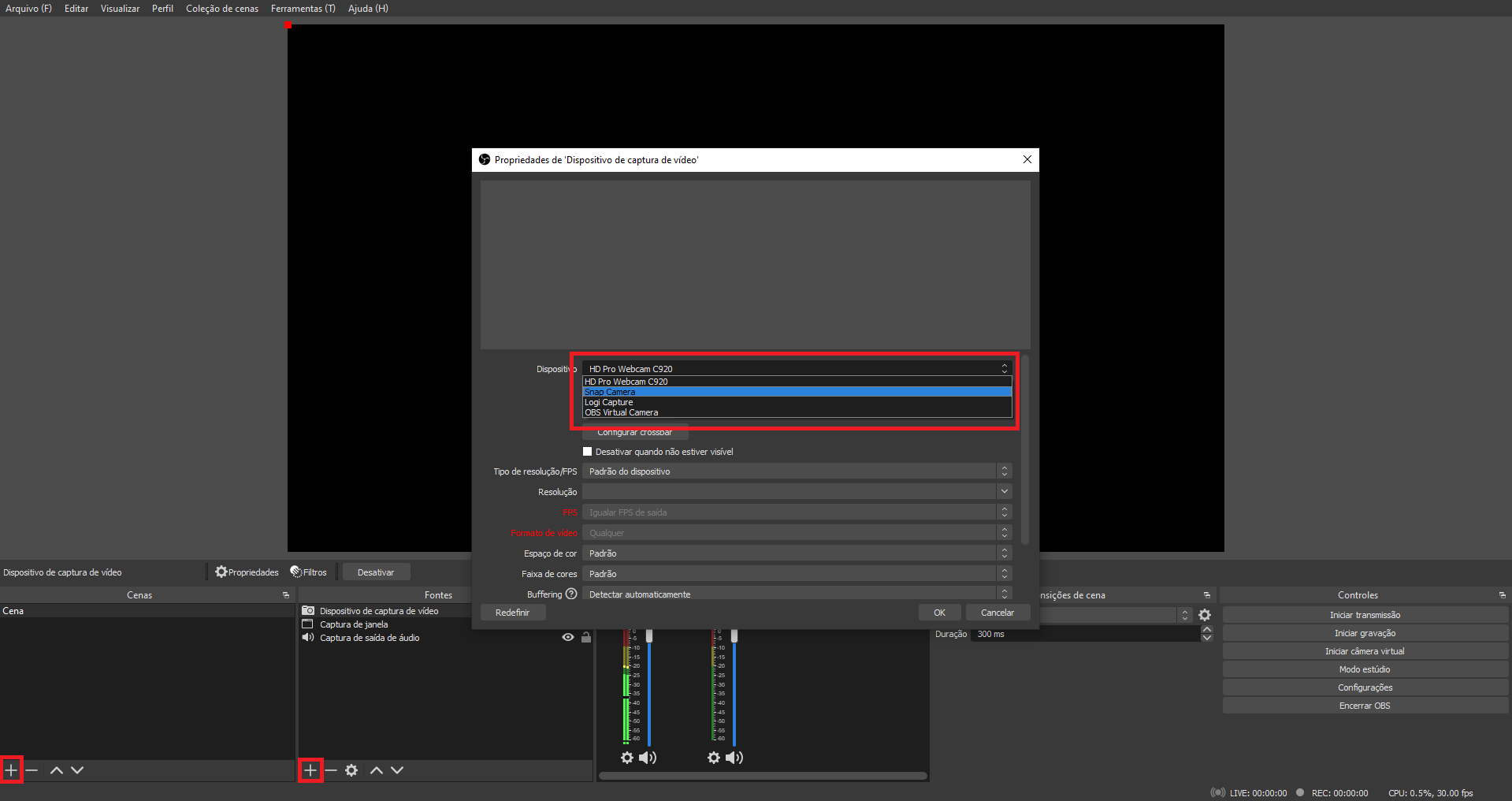Click the first mixer channel volume slider

649,687
